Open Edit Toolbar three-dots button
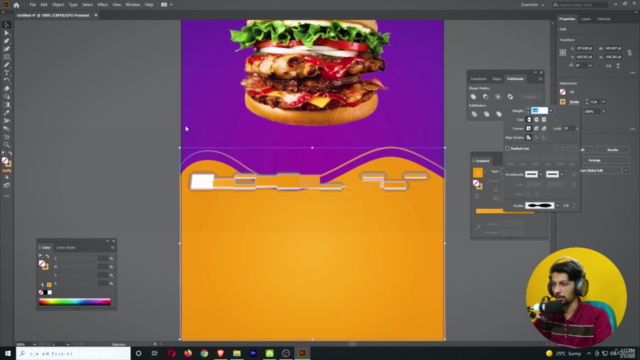This screenshot has height=360, width=640. (7, 196)
